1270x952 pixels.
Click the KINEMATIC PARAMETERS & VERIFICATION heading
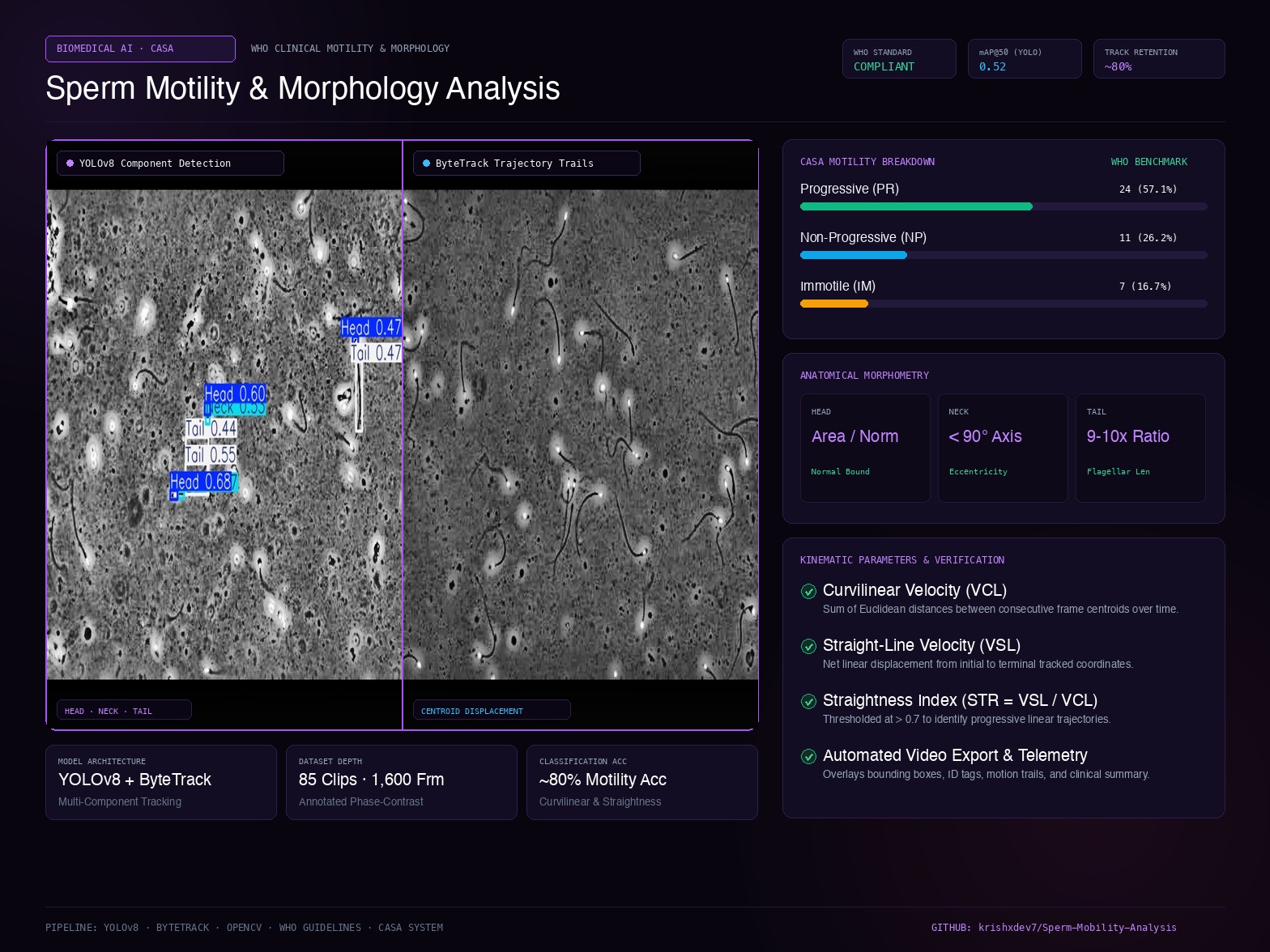click(x=902, y=560)
